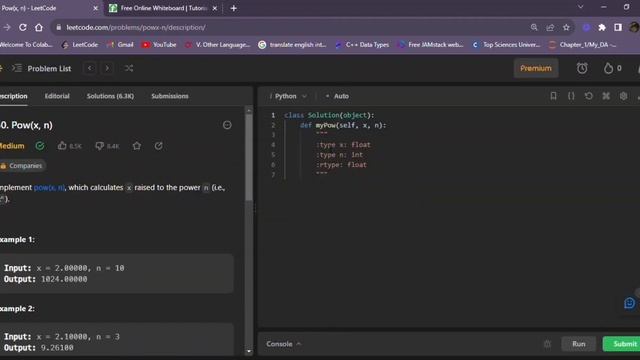Open Welcome To Colab bookmark
The width and height of the screenshot is (640, 360).
click(26, 44)
